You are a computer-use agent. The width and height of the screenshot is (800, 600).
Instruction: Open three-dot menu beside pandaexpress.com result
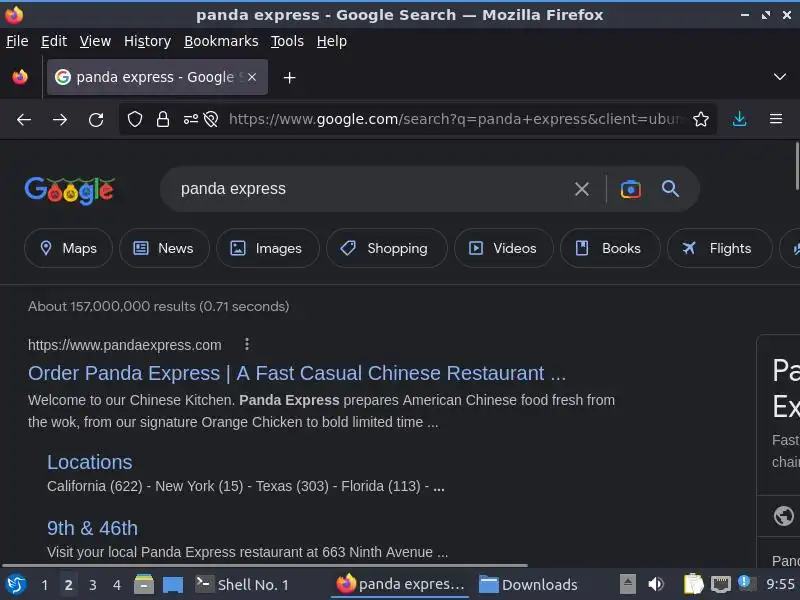247,344
